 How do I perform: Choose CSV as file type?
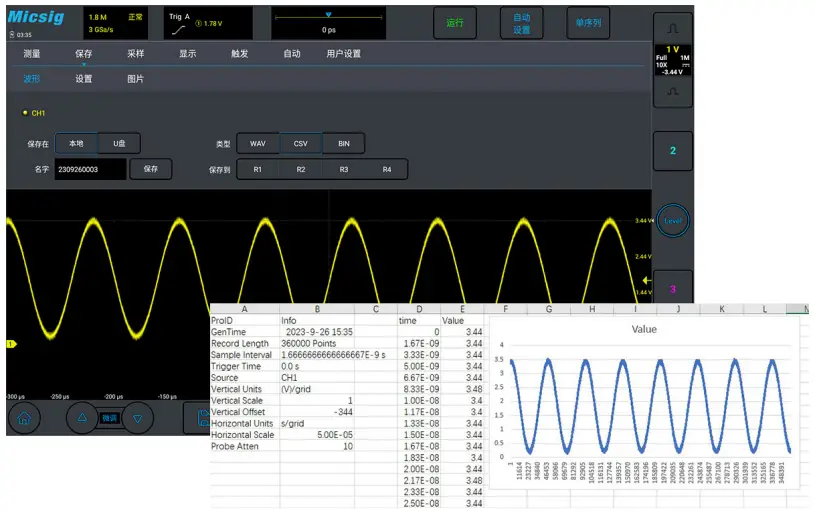(300, 143)
